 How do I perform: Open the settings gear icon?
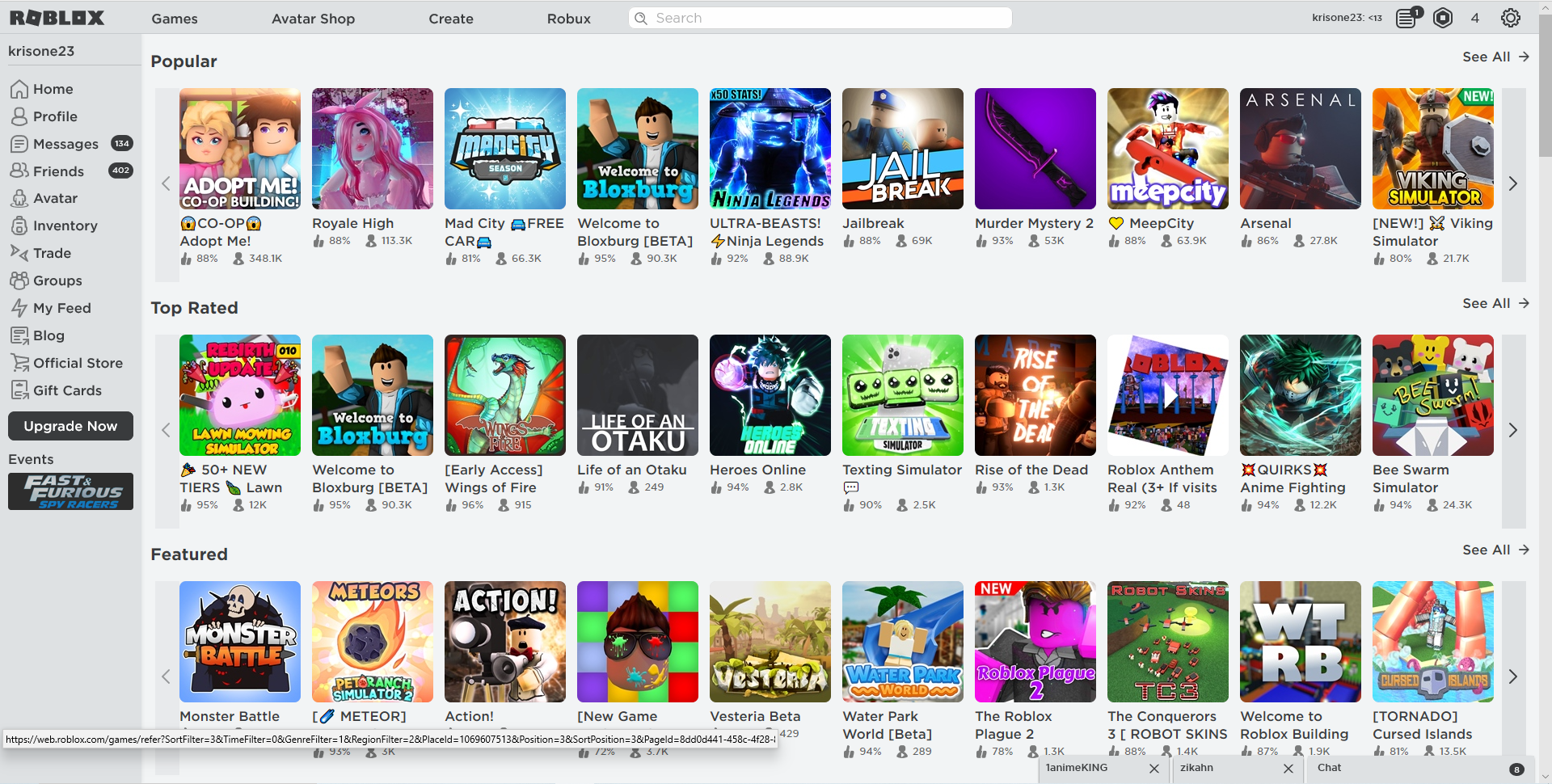(1511, 18)
